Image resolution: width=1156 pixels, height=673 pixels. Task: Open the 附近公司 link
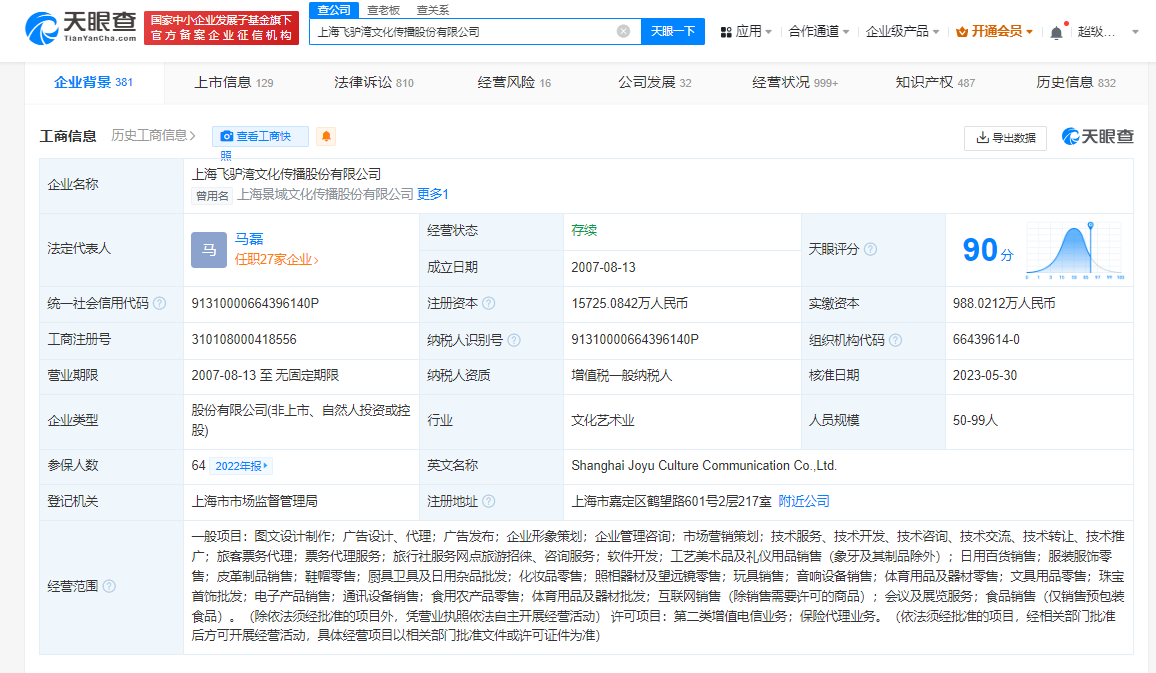pos(804,501)
